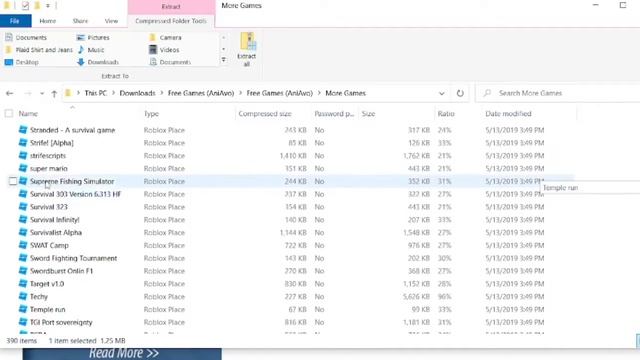
Task: Choose the Pictures extract destination
Action: click(x=93, y=38)
